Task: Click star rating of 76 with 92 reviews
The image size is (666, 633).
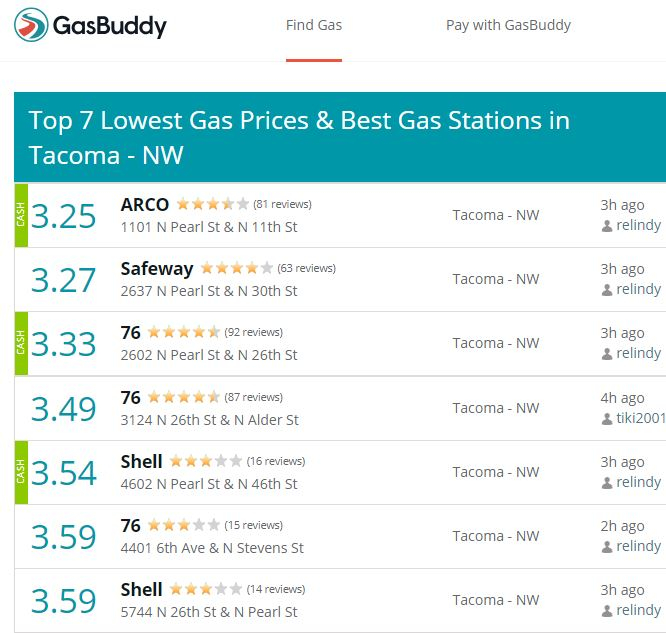Action: tap(184, 332)
